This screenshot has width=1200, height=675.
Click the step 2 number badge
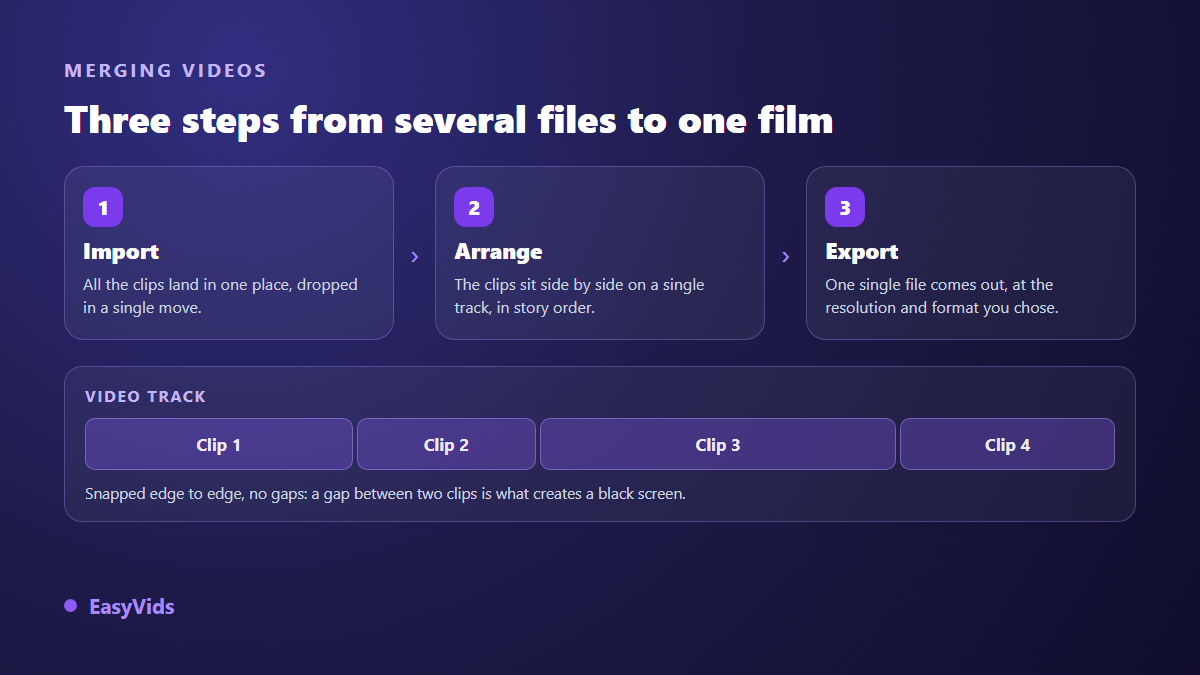474,207
